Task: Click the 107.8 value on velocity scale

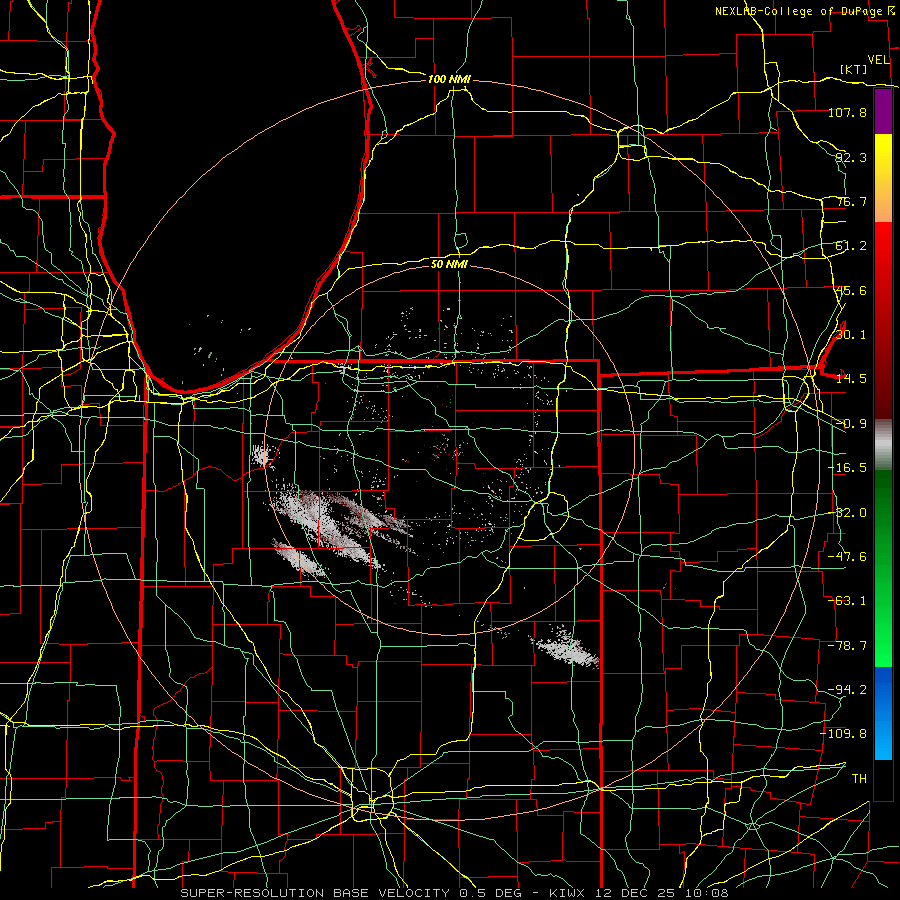Action: tap(847, 112)
